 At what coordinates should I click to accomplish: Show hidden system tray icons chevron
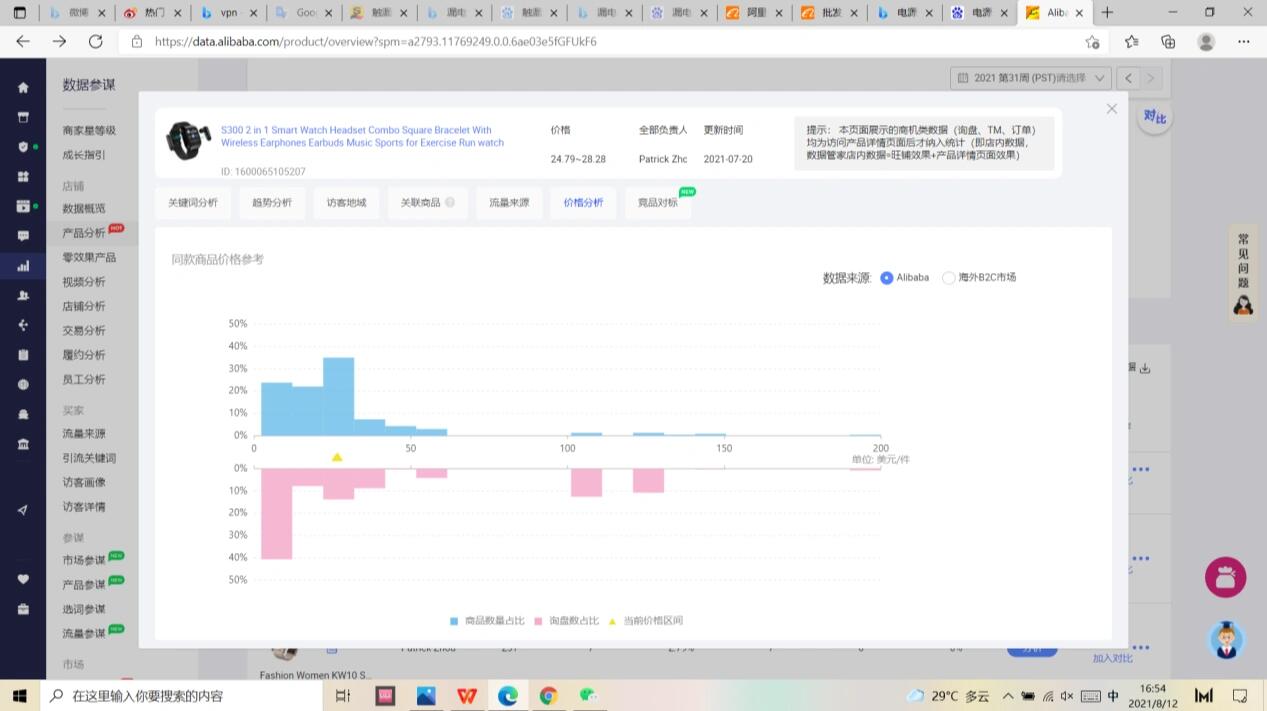click(x=1008, y=696)
